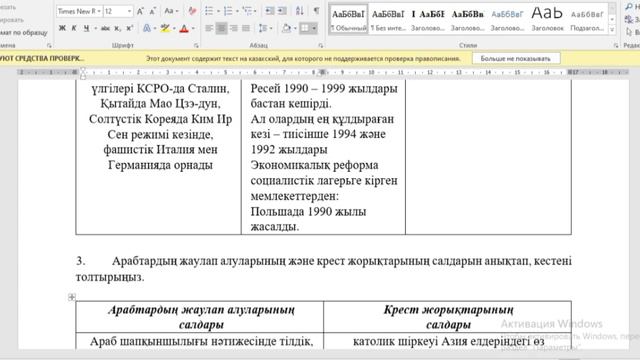Toggle superscript (x²) formatting
The height and width of the screenshot is (360, 640).
(x=130, y=28)
